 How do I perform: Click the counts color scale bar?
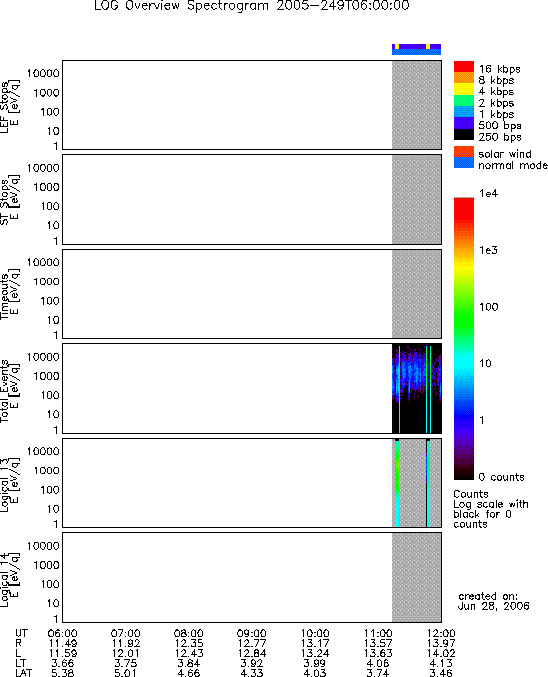pos(464,338)
